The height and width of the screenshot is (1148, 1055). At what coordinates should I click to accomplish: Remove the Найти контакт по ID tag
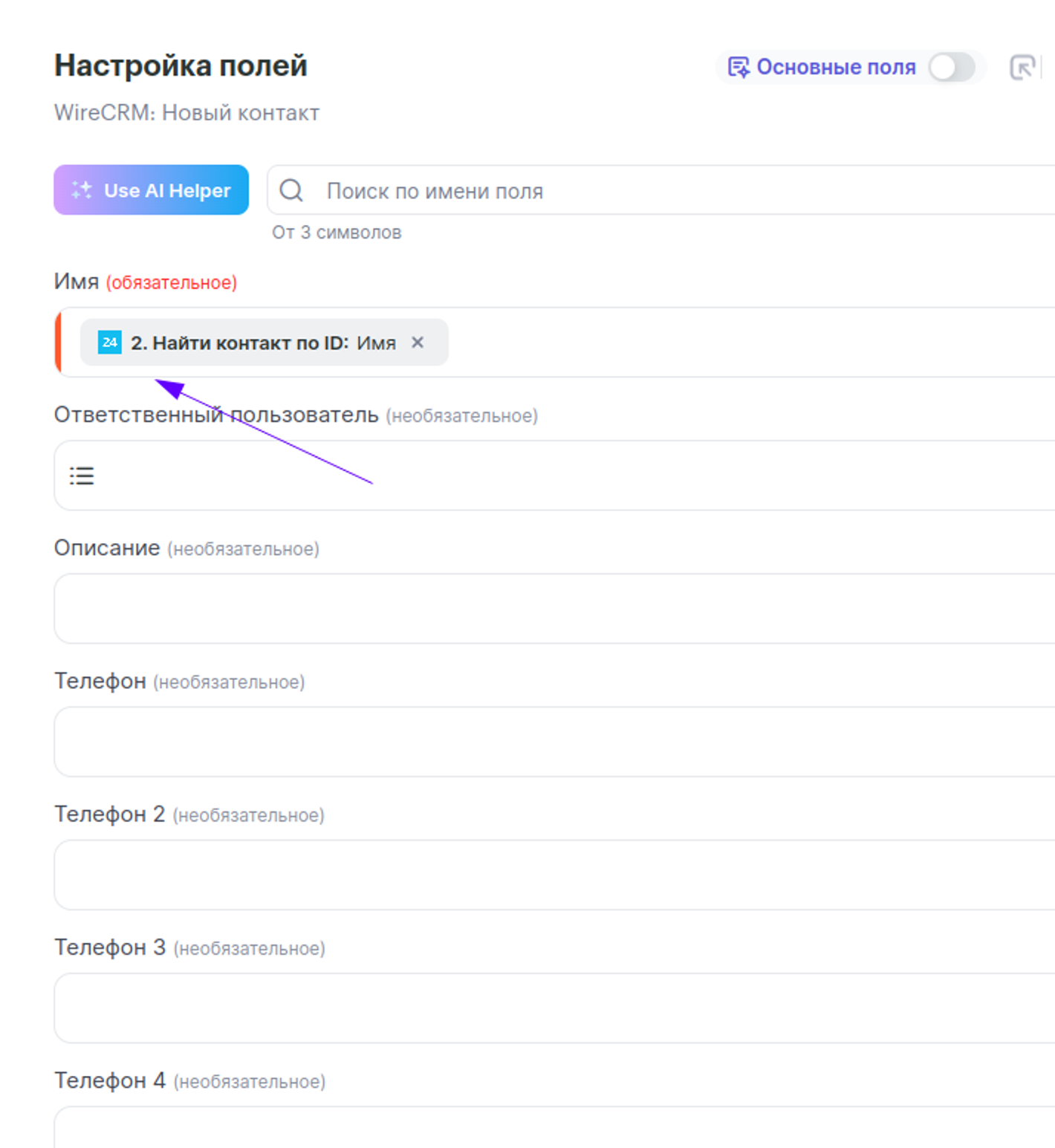click(418, 343)
